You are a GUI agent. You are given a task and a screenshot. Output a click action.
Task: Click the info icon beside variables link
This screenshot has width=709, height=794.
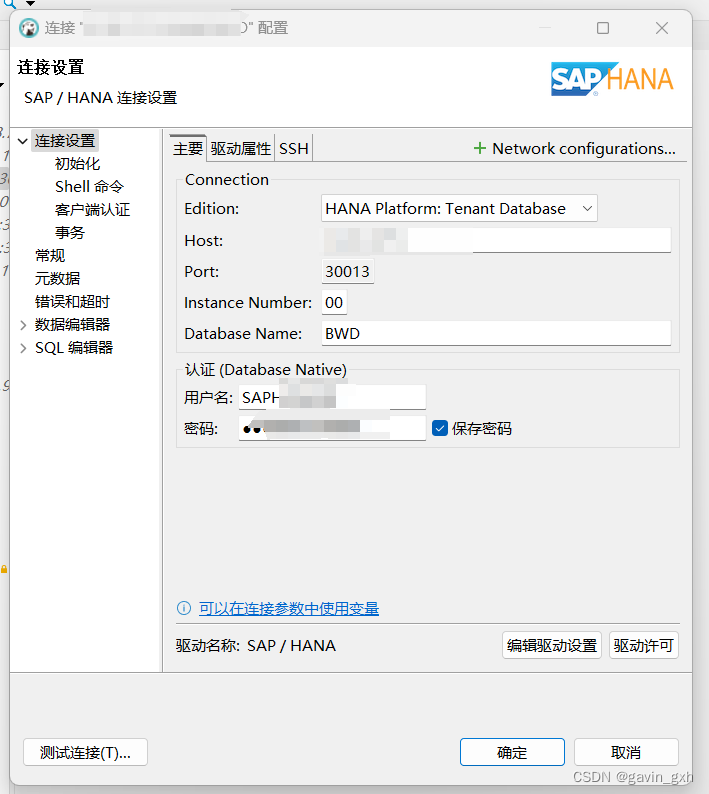[184, 608]
